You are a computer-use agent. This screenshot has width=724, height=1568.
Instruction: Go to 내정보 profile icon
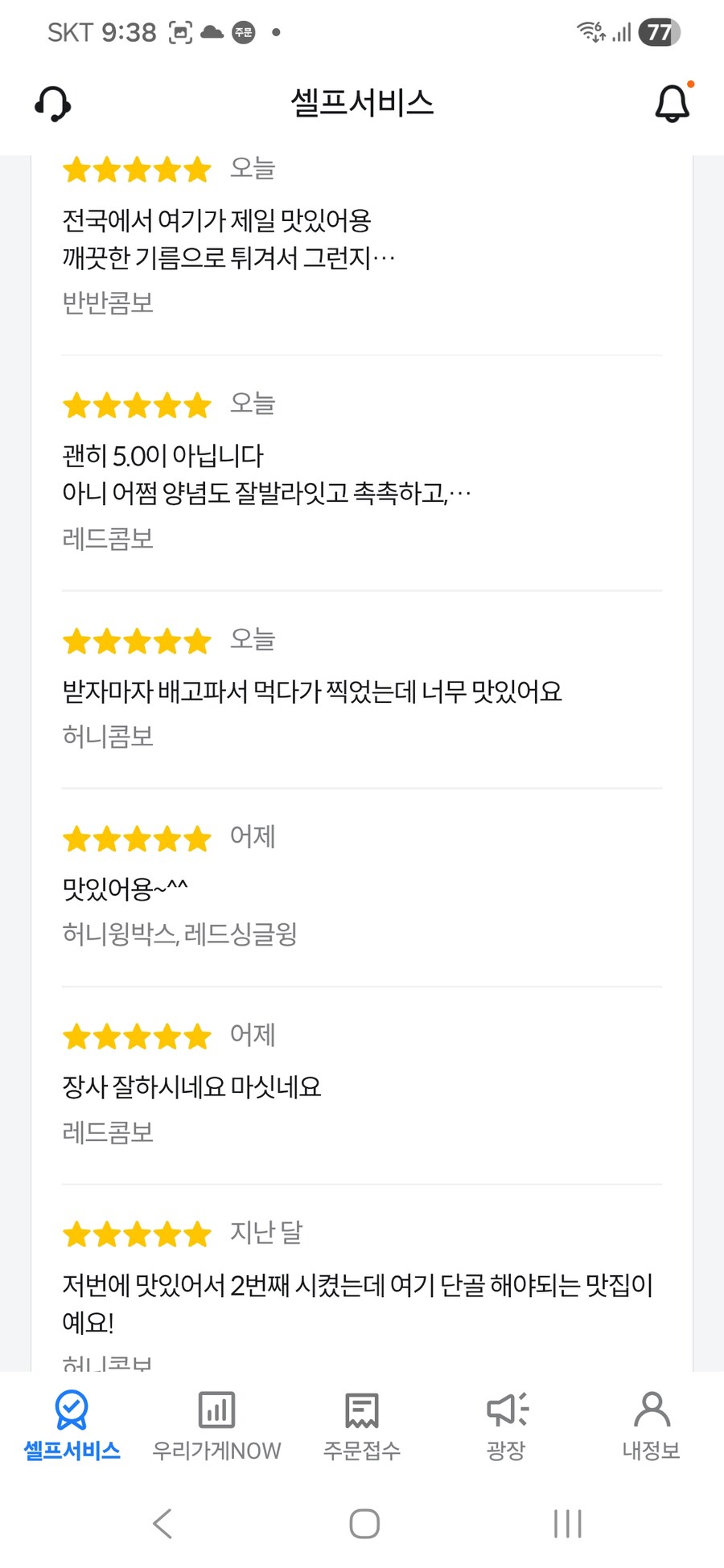pyautogui.click(x=651, y=1410)
